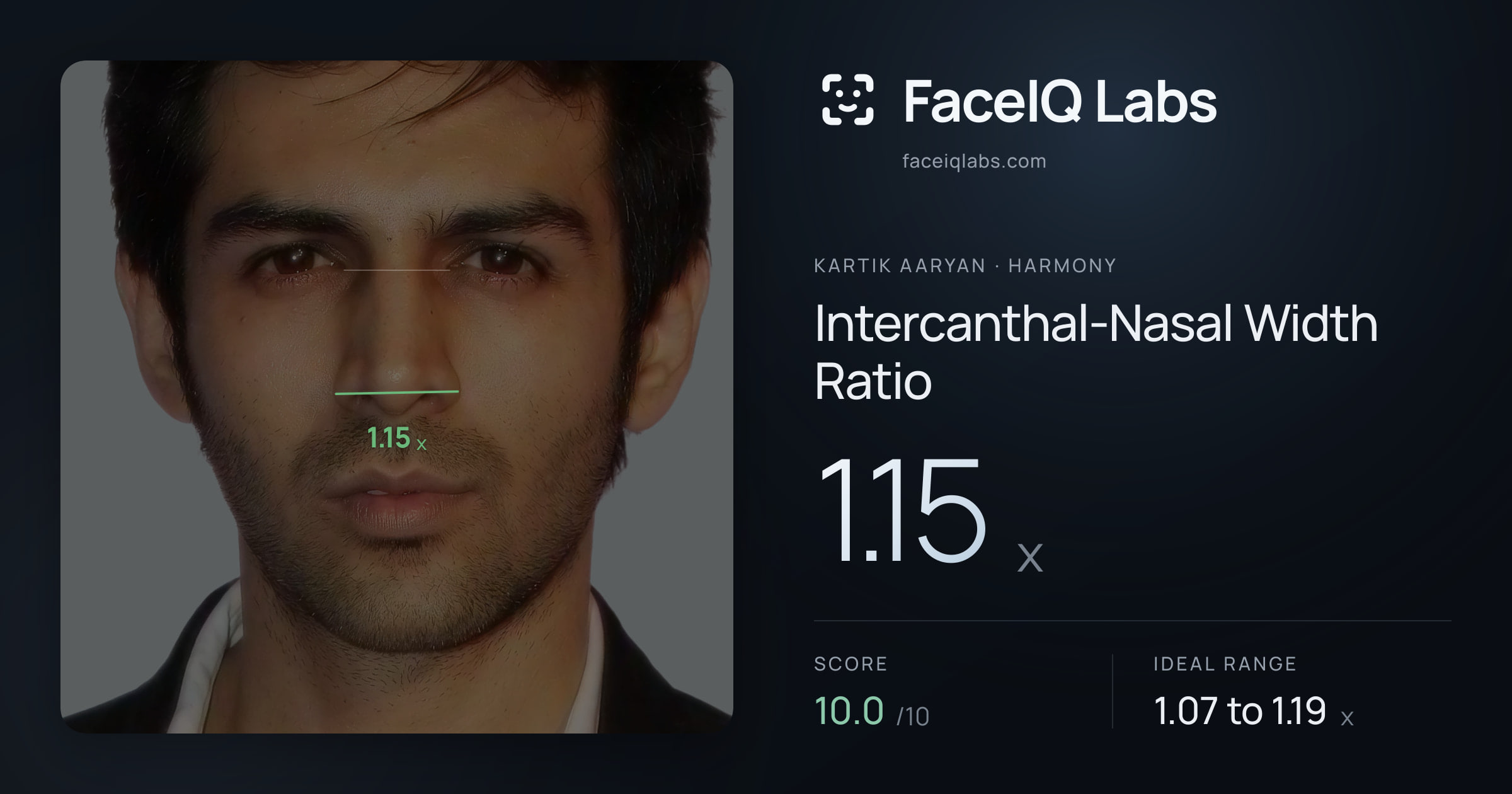
Task: Click the green nasal width measurement line
Action: tap(397, 393)
